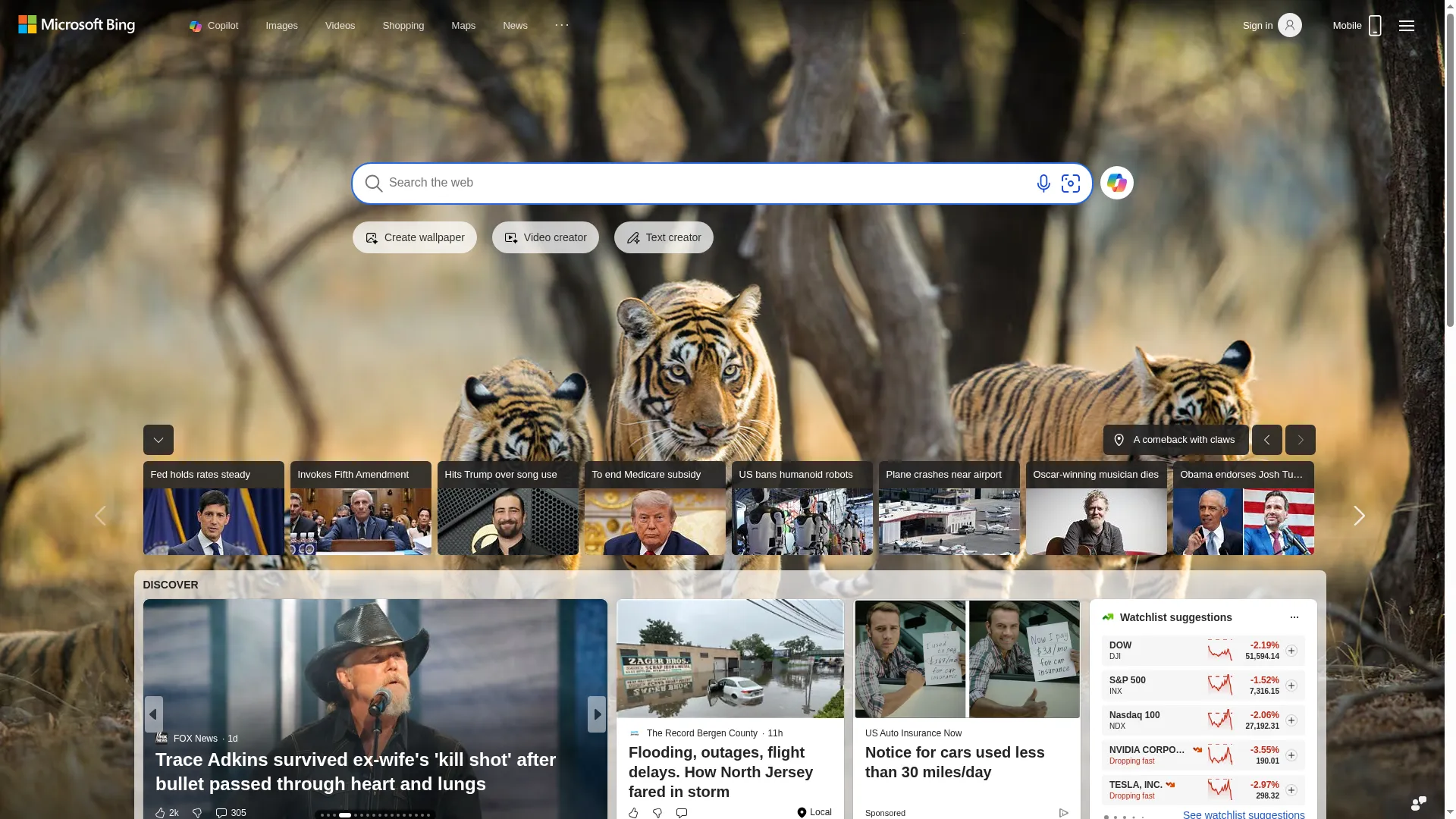Open The Record Bergen County source
1456x819 pixels.
coord(701,733)
